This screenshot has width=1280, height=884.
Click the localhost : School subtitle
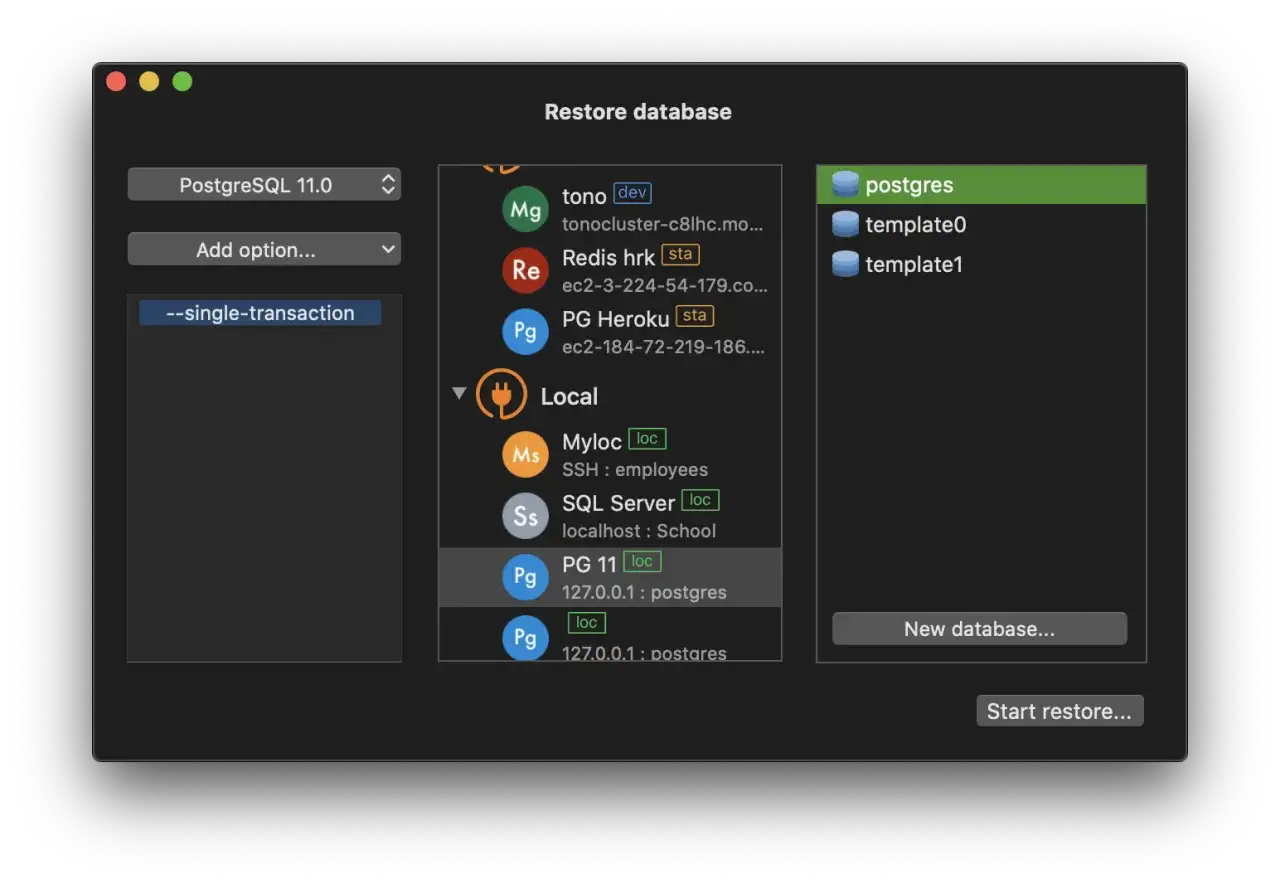(639, 531)
